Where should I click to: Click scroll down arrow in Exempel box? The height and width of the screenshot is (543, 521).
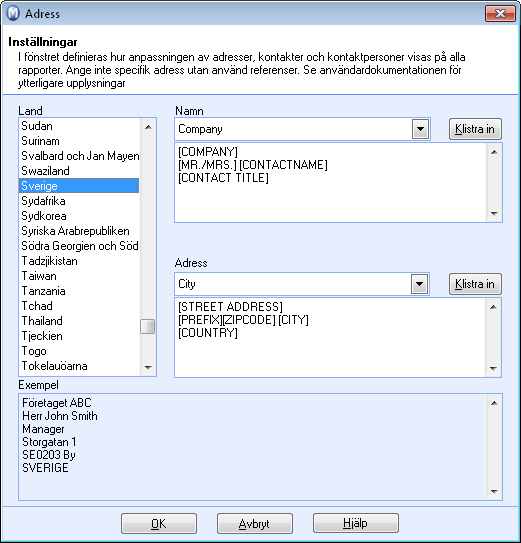point(494,492)
